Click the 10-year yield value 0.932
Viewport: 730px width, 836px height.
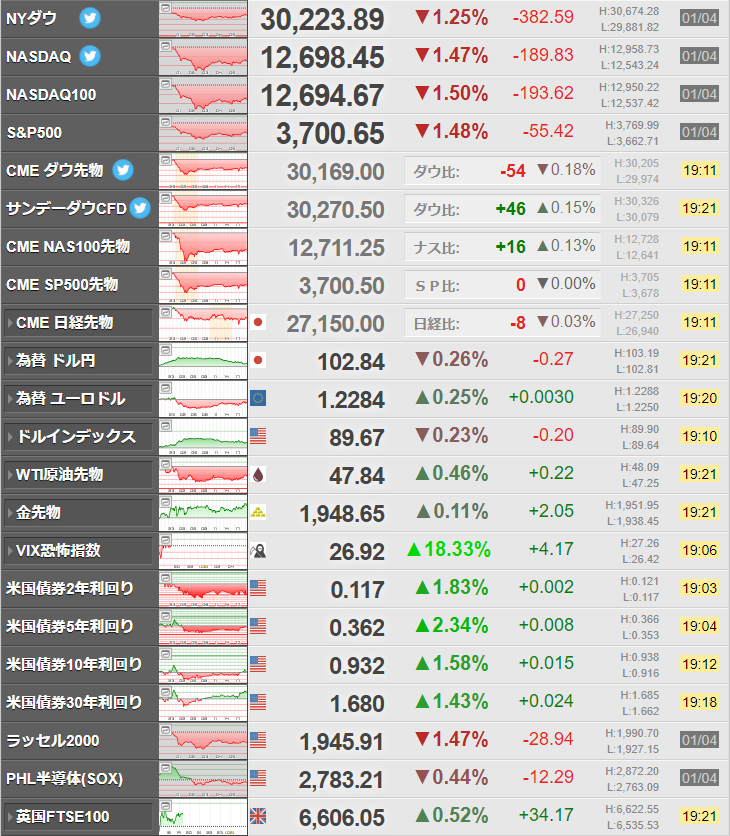(x=357, y=666)
